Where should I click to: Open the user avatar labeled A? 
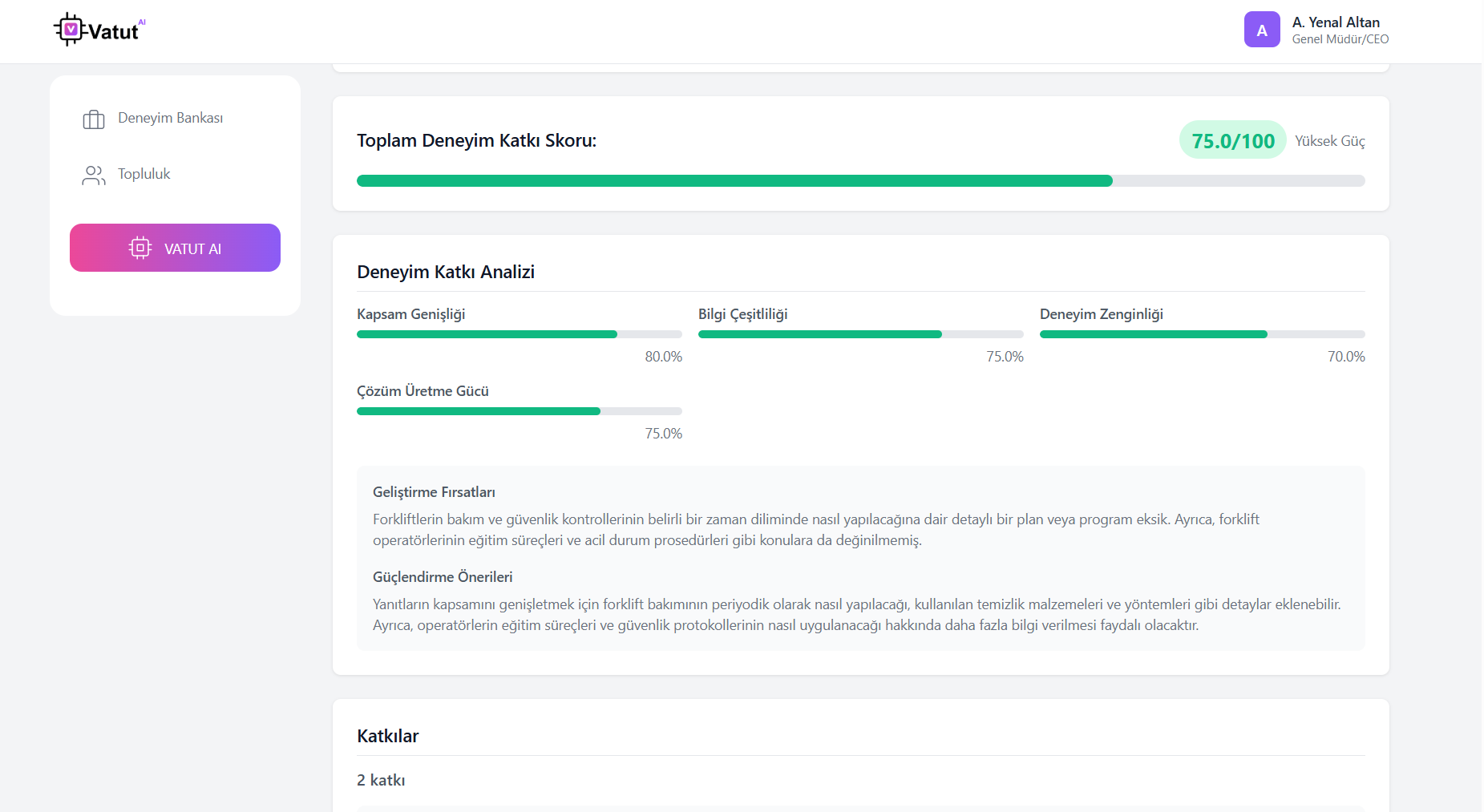[x=1262, y=30]
